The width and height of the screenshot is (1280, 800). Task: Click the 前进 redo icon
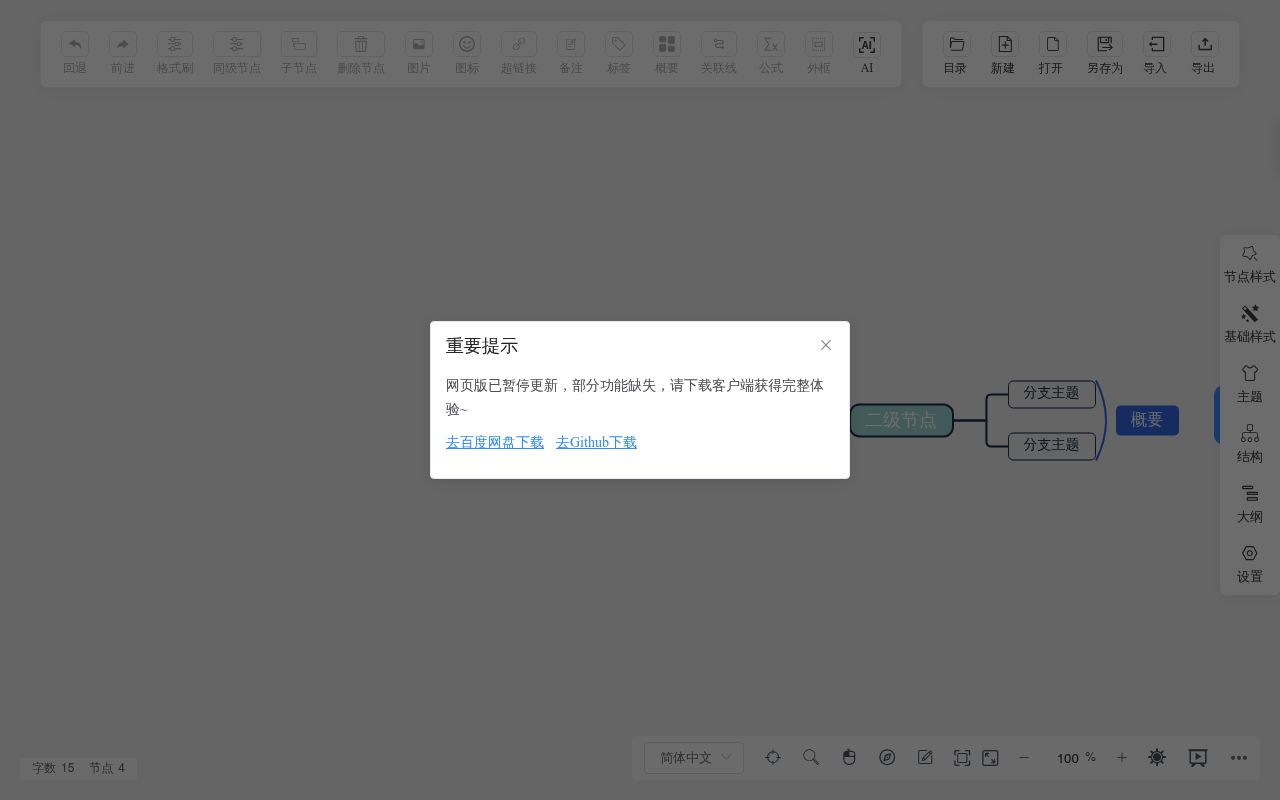(123, 44)
